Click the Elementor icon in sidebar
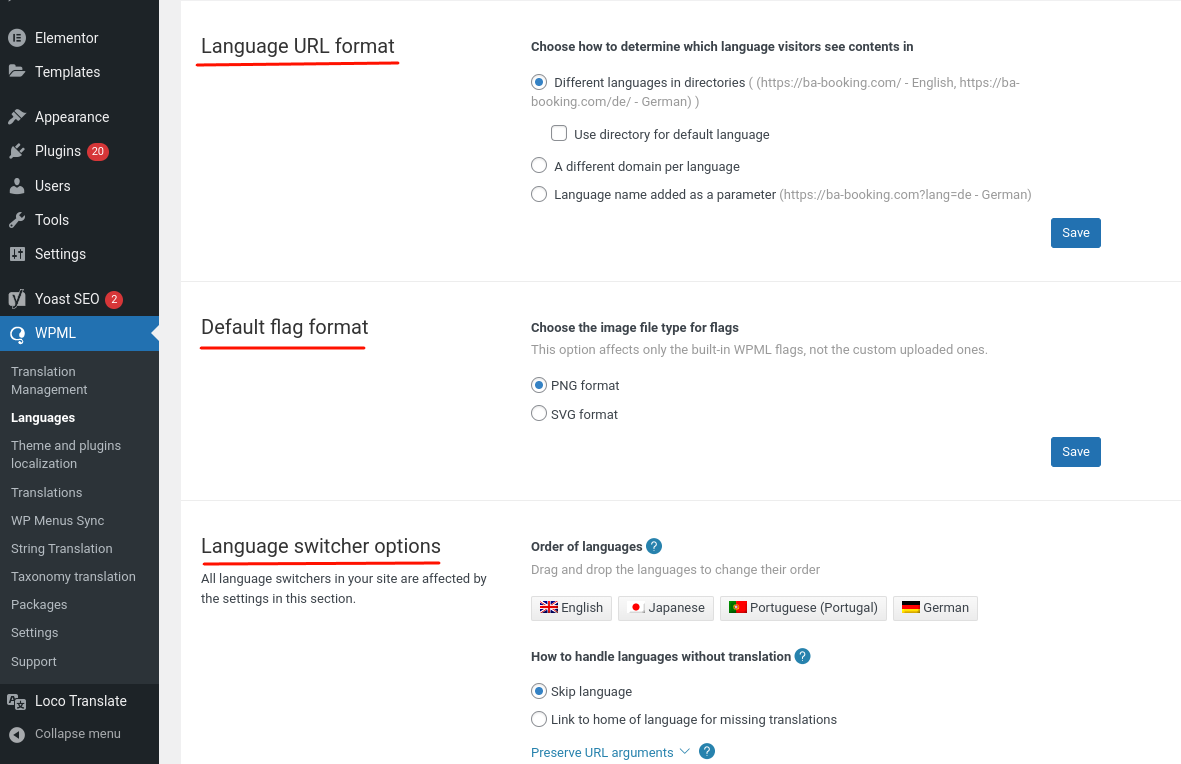 [16, 38]
